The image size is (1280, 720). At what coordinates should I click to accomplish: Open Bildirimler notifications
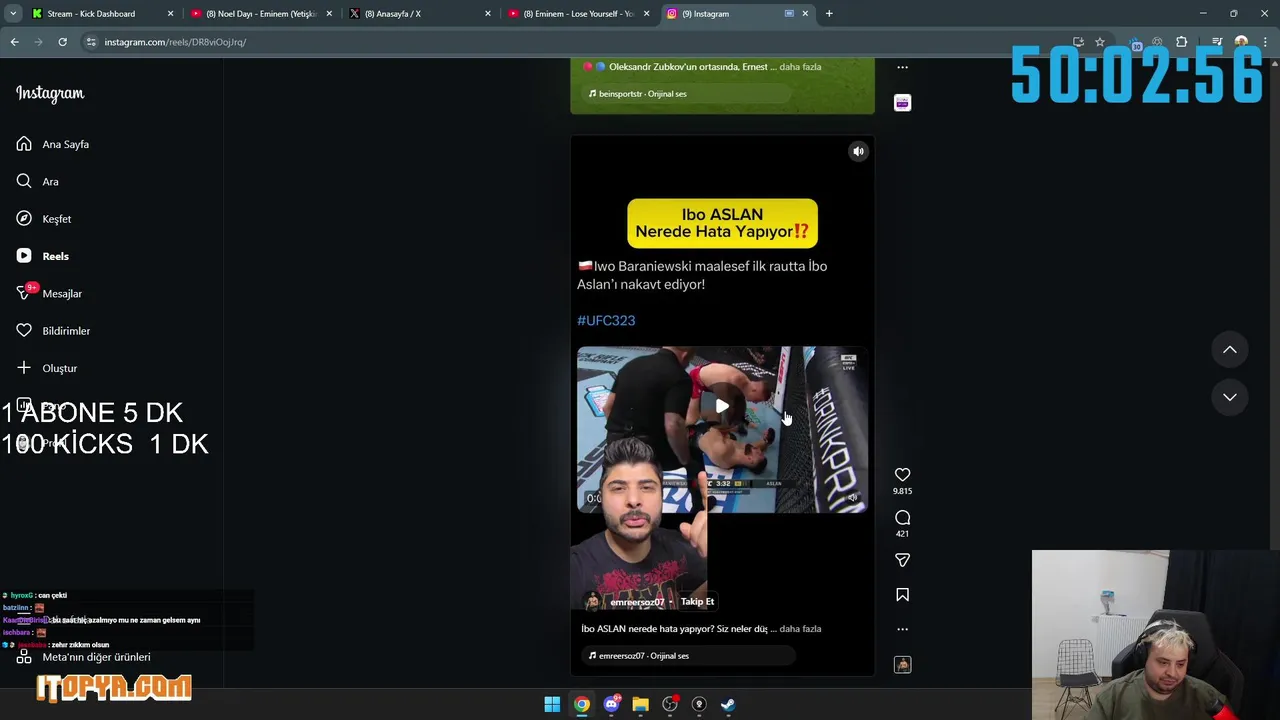click(x=54, y=331)
